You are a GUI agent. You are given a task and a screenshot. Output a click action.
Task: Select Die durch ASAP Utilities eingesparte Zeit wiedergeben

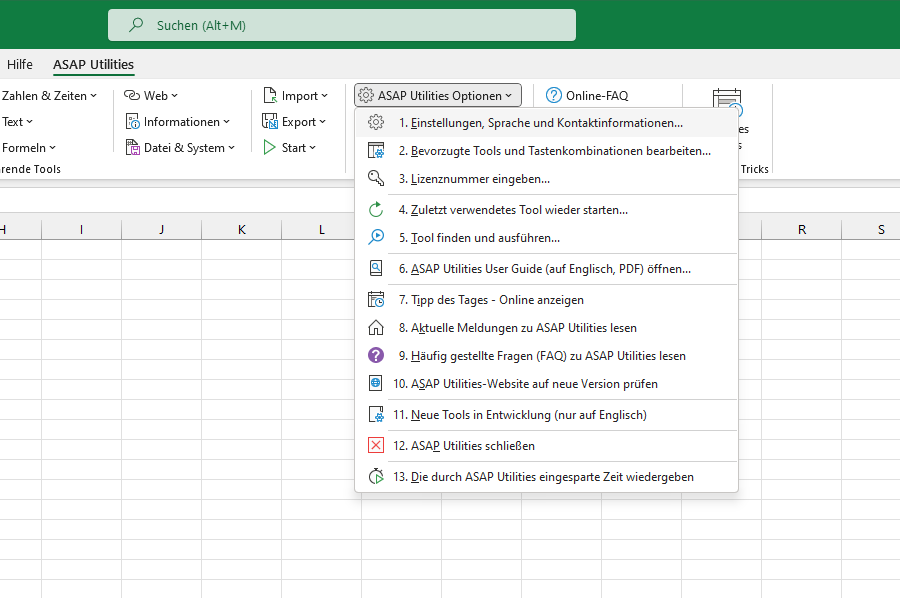pyautogui.click(x=546, y=476)
